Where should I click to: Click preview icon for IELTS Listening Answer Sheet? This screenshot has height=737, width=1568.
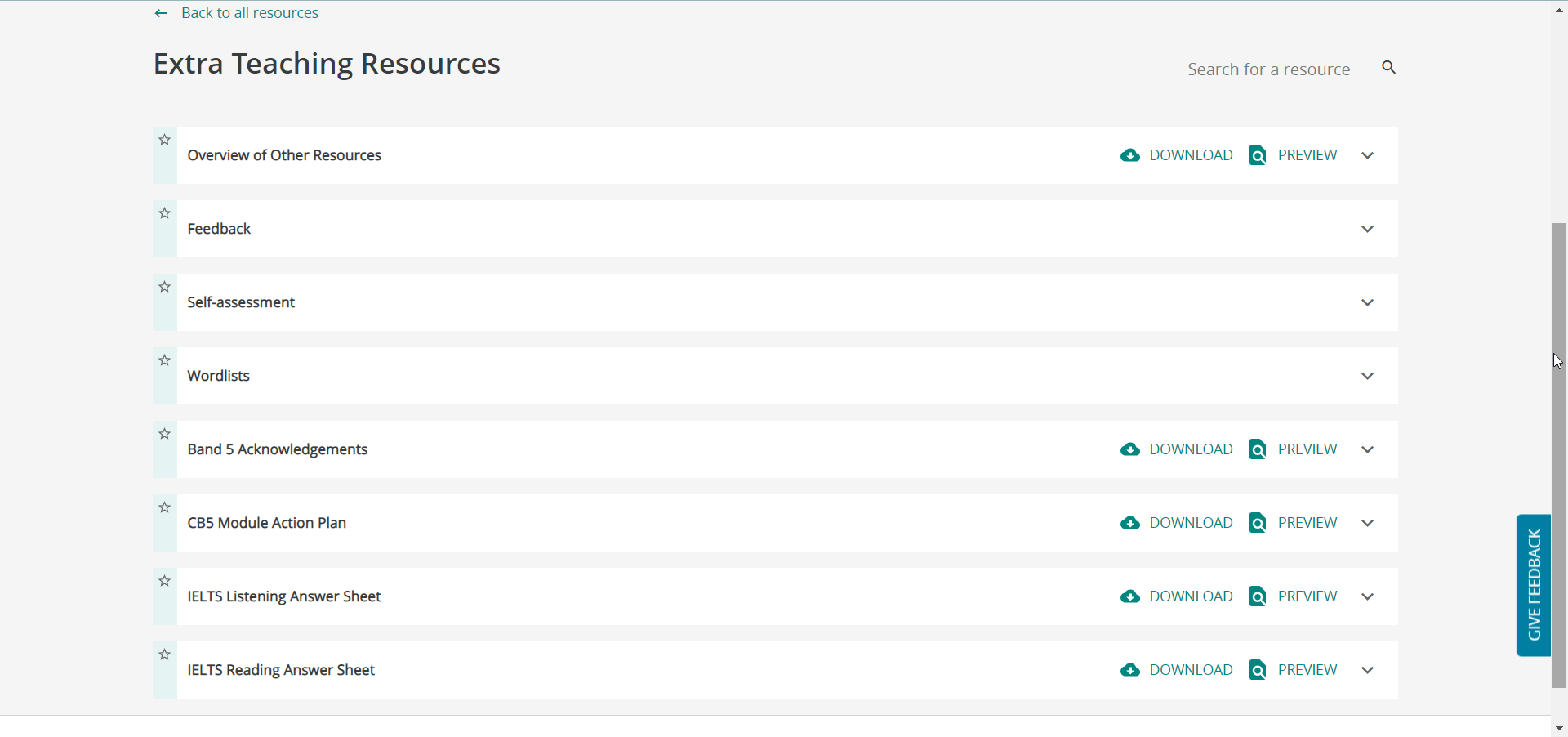[x=1258, y=596]
